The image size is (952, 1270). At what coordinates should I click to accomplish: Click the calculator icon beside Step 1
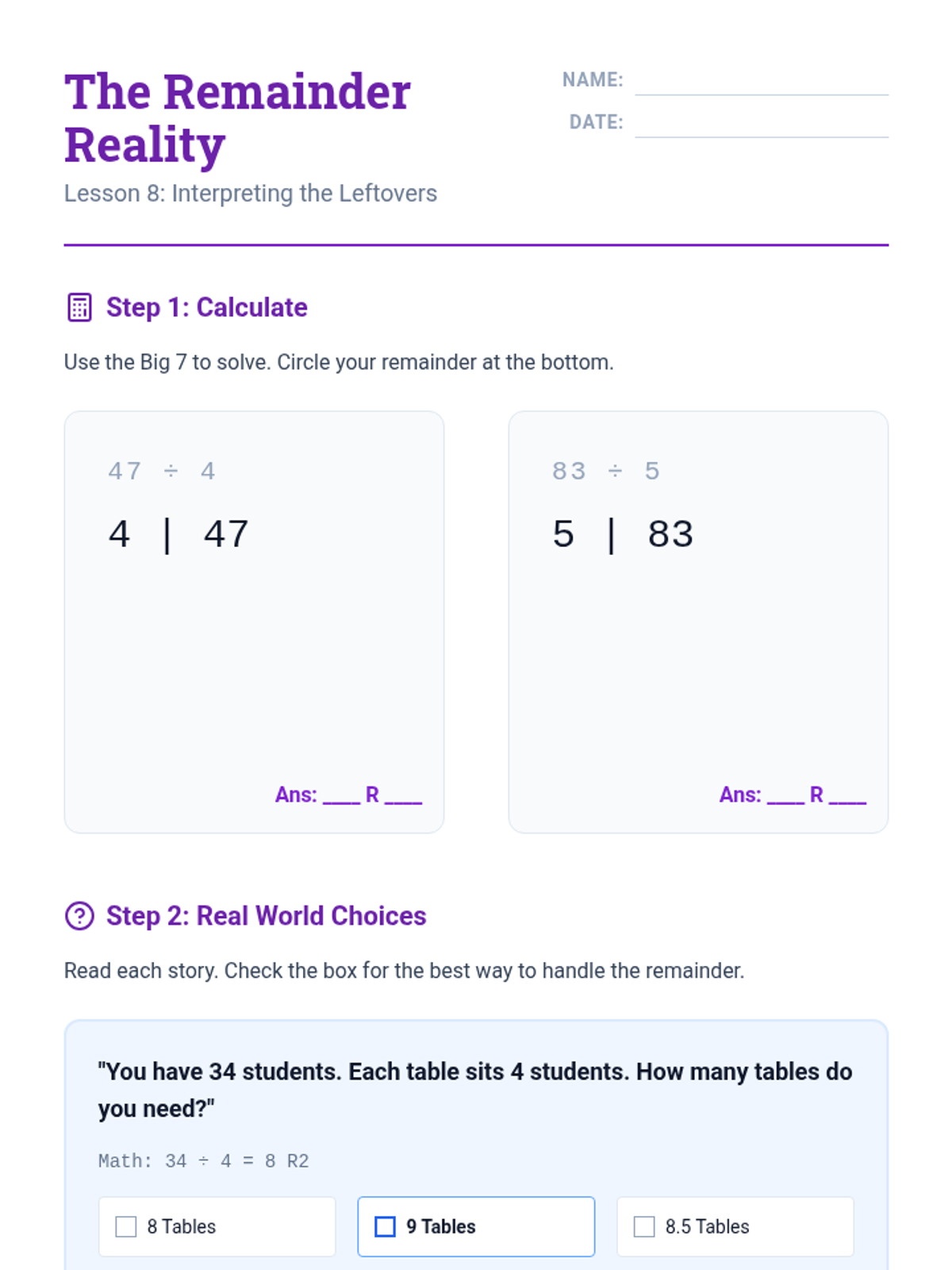click(79, 307)
